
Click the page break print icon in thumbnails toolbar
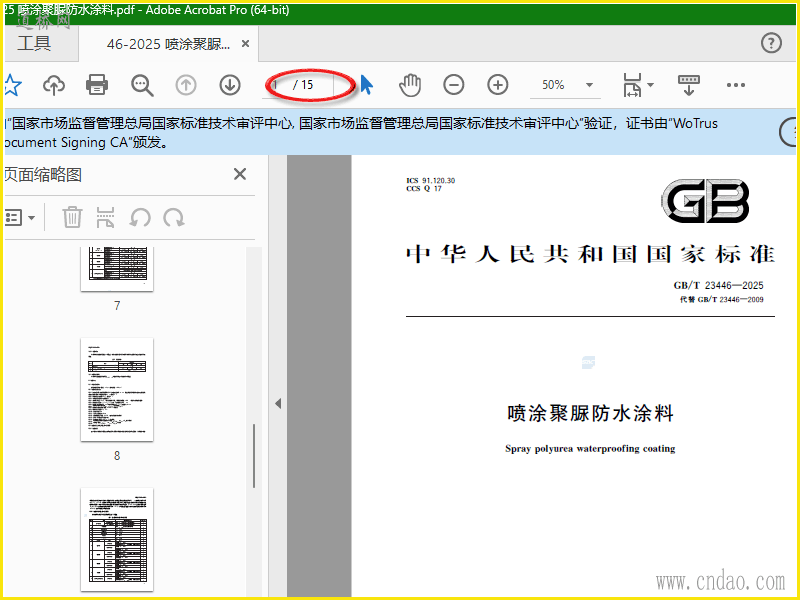pos(105,217)
